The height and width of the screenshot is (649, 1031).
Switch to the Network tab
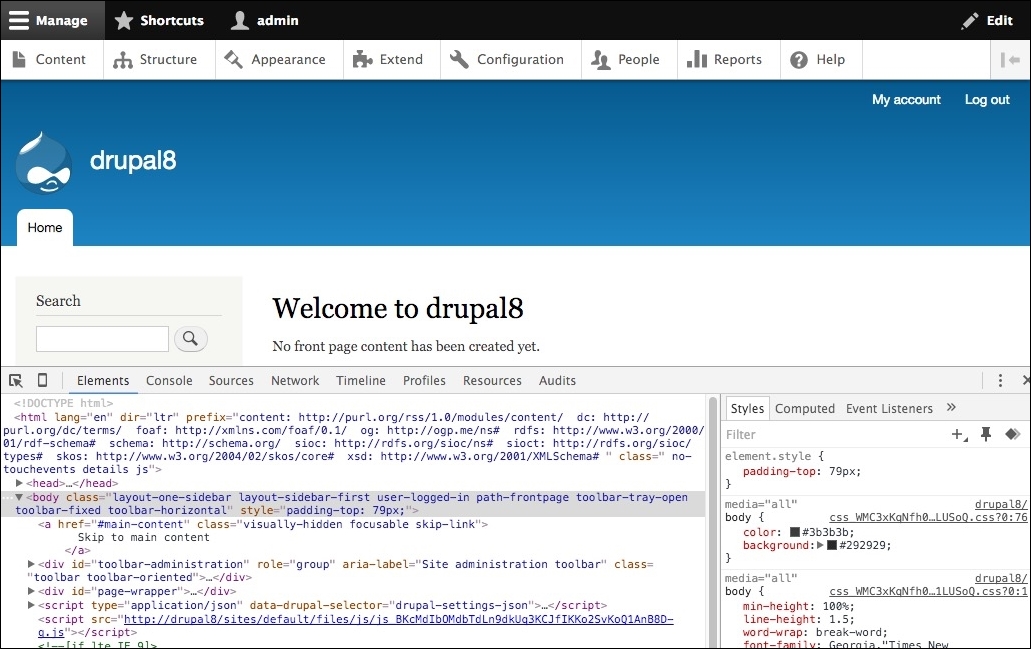[x=295, y=381]
